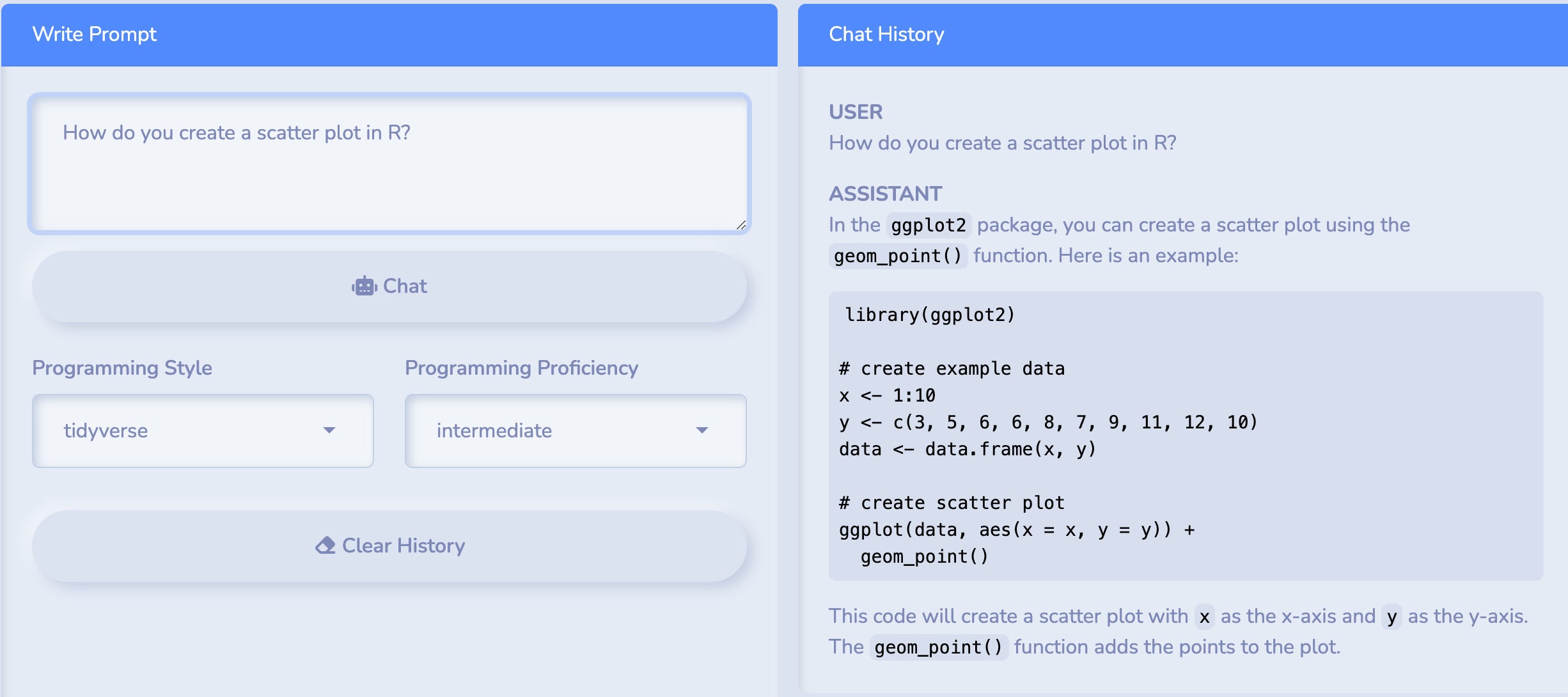
Task: Focus the prompt text area
Action: (389, 164)
